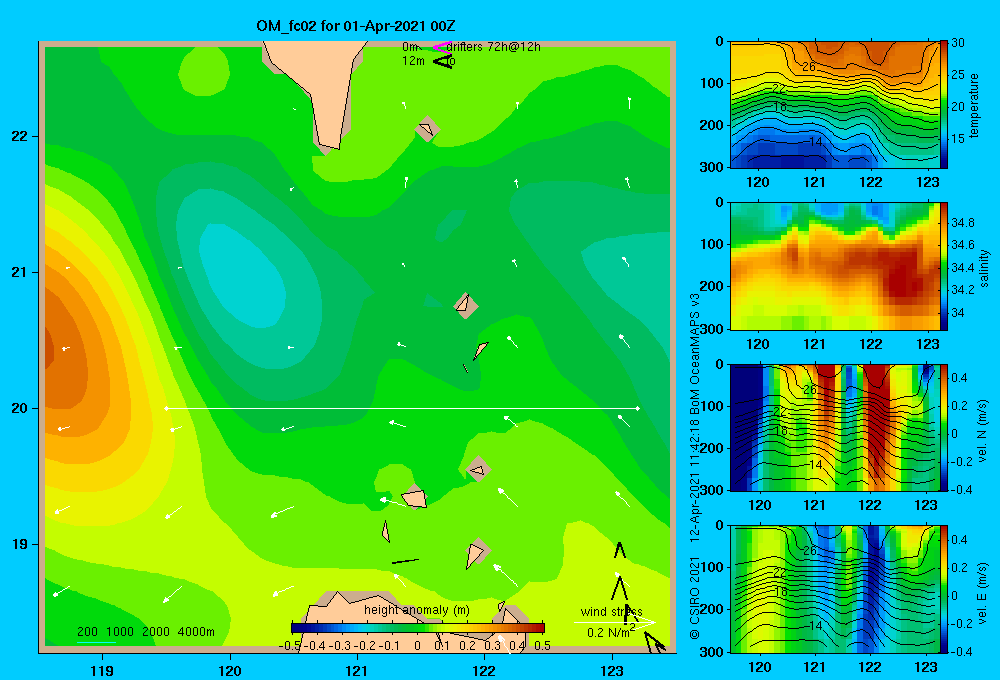Click the height anomaly color scale bar
The height and width of the screenshot is (680, 1000).
coord(418,628)
